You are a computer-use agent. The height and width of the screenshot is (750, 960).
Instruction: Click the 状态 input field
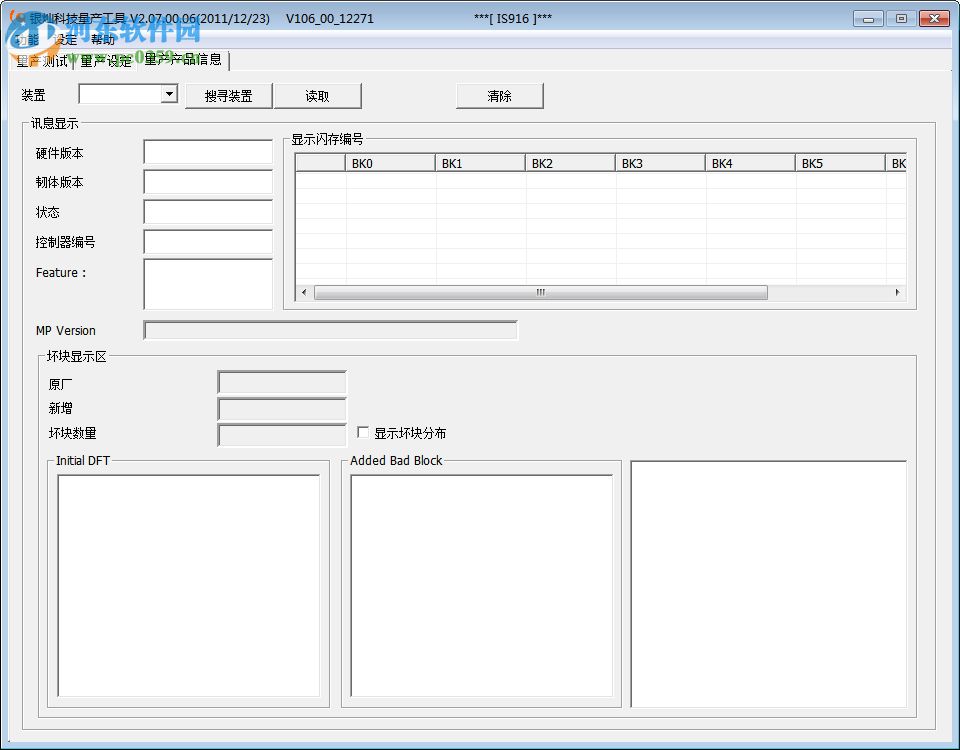208,212
